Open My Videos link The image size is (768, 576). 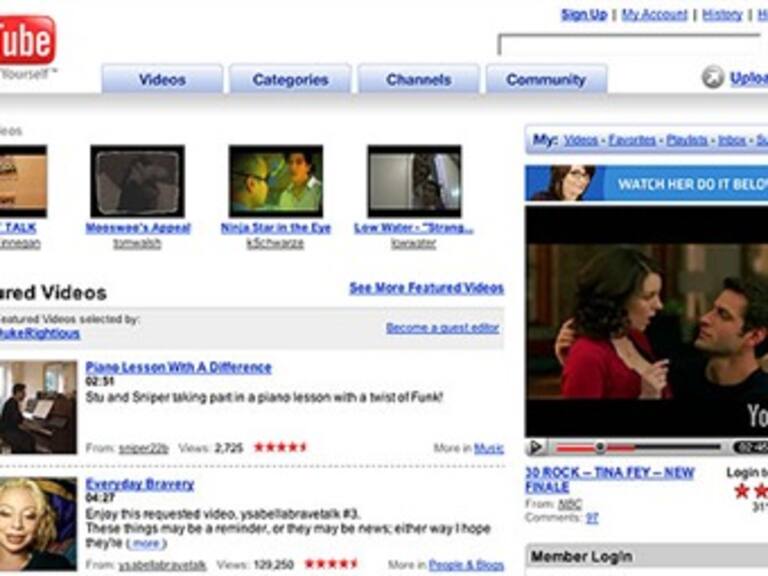[x=580, y=141]
